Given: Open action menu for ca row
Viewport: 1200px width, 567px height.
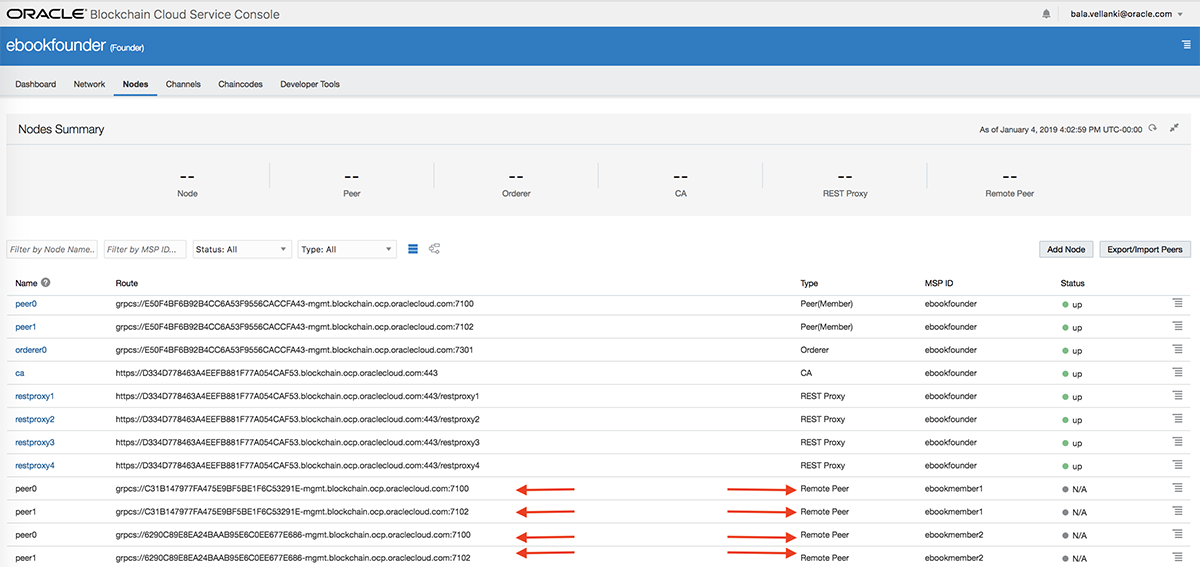Looking at the screenshot, I should click(x=1177, y=373).
